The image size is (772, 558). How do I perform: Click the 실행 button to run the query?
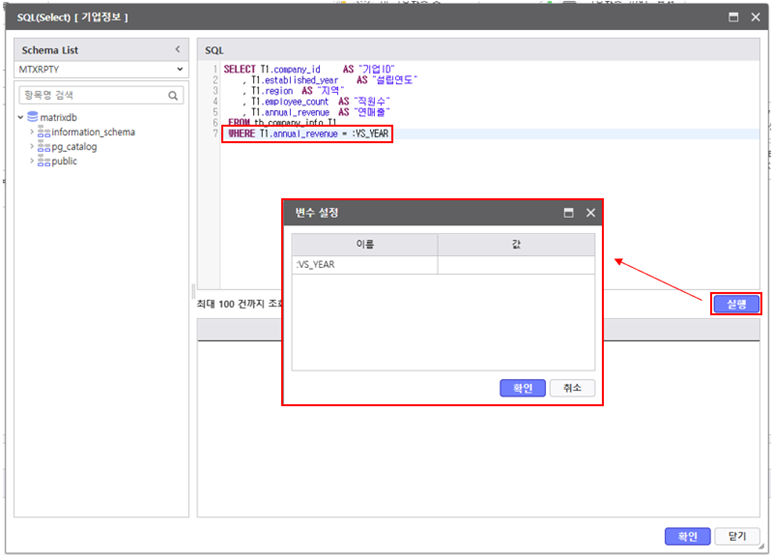736,304
